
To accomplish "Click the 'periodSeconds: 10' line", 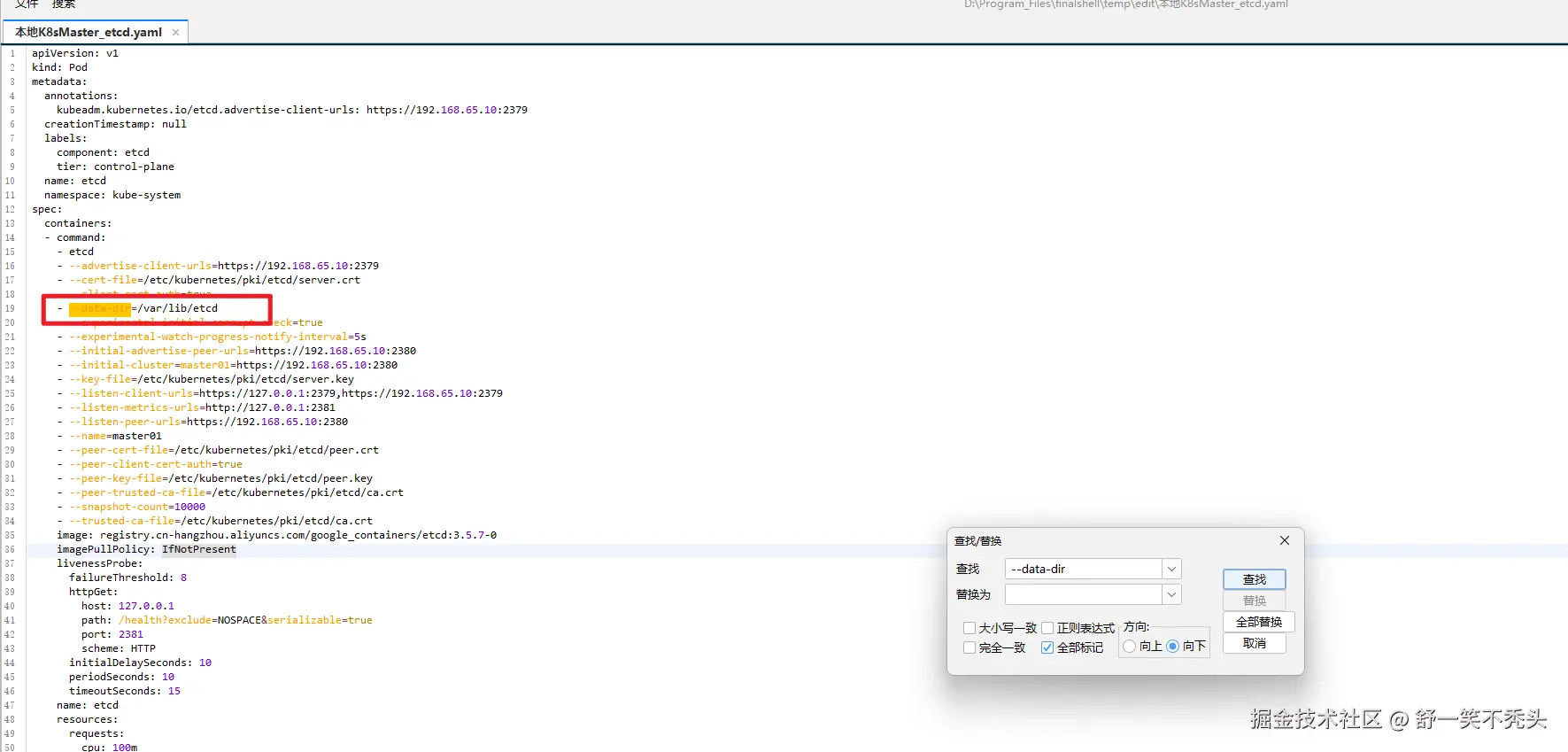I will (121, 677).
